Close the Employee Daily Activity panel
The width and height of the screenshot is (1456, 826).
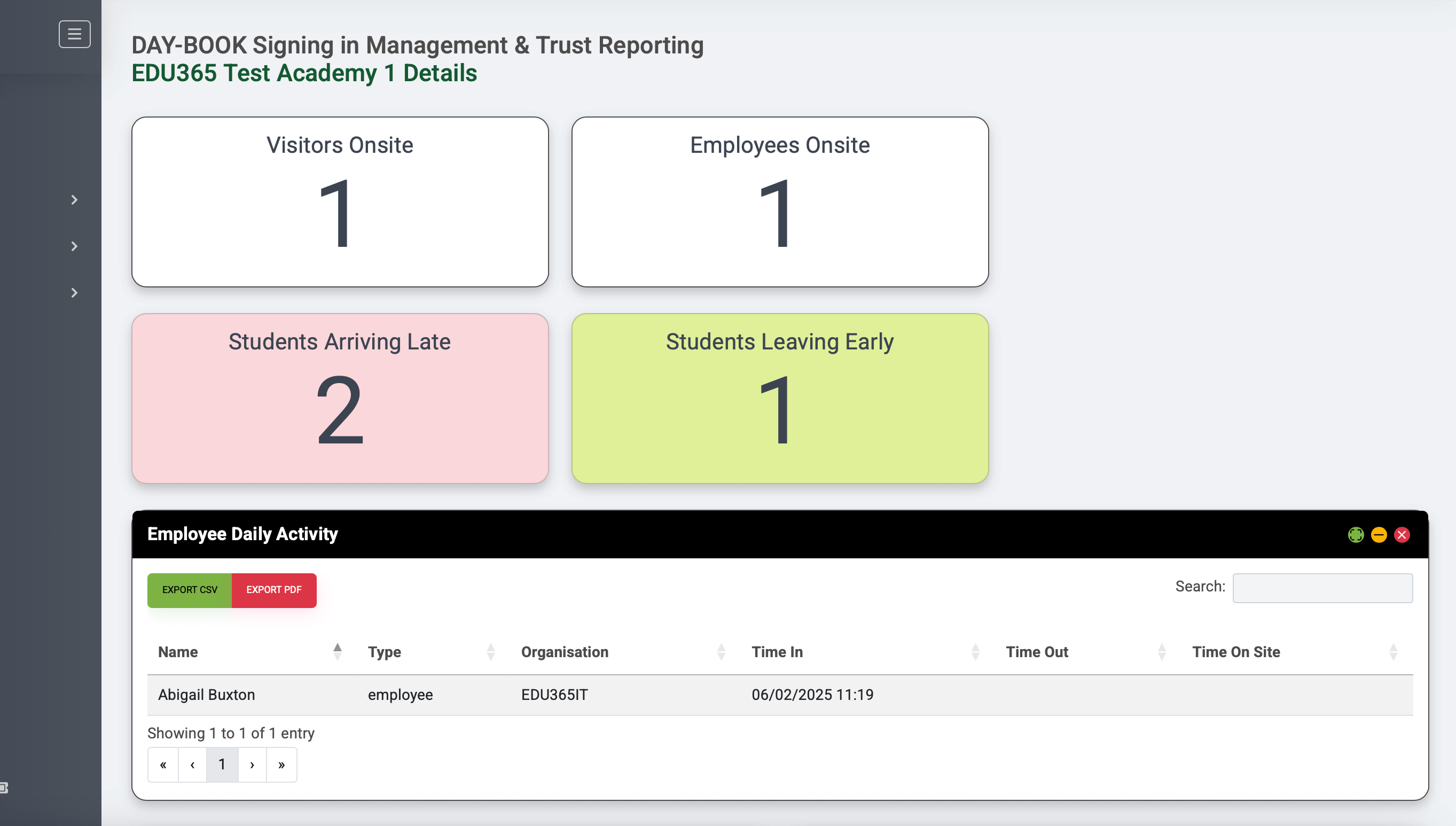(x=1402, y=535)
